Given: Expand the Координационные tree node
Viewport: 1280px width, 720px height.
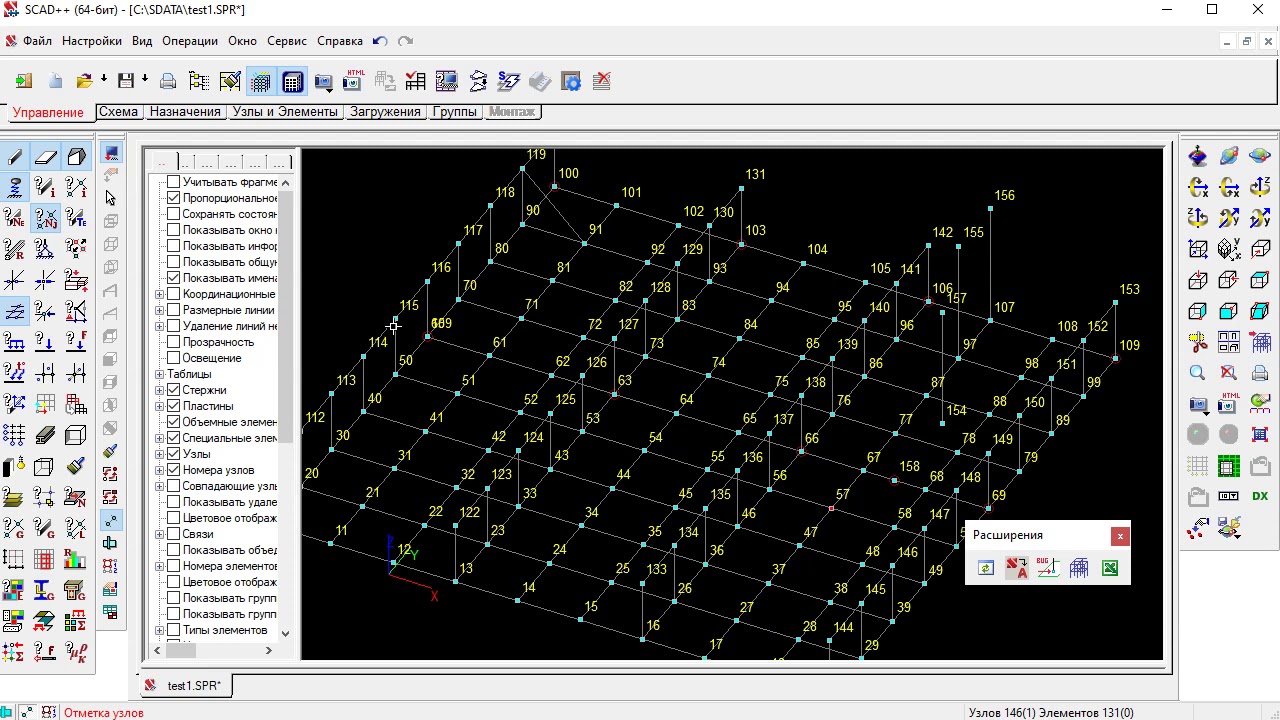Looking at the screenshot, I should [159, 294].
